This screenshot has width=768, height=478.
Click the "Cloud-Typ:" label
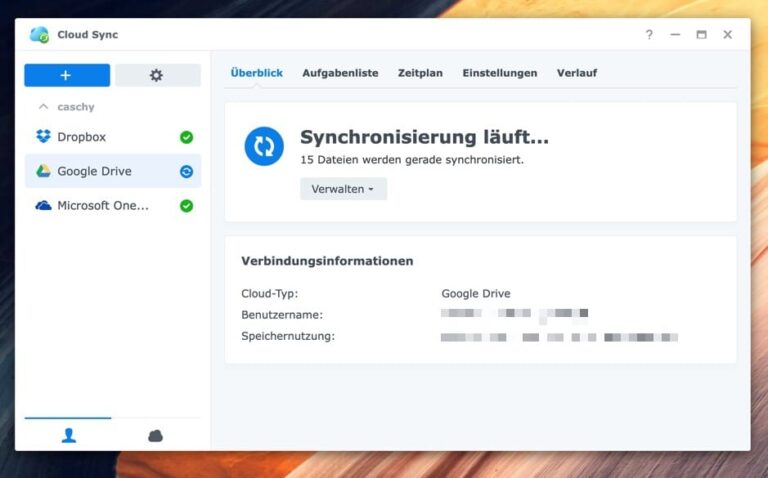click(269, 293)
